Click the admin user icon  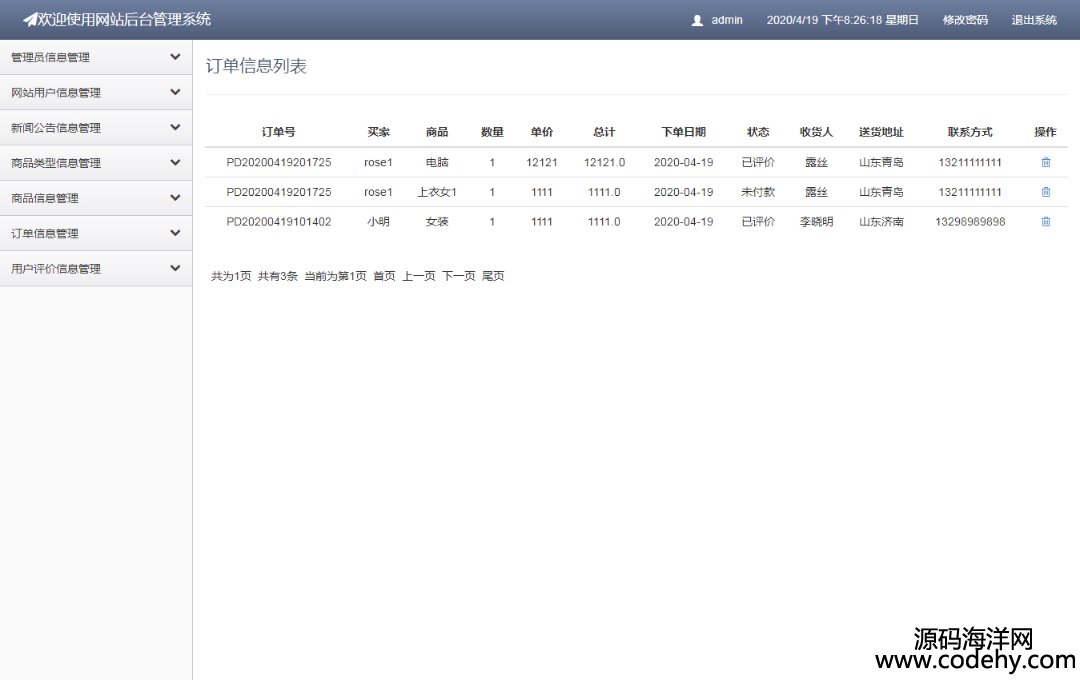click(x=697, y=21)
